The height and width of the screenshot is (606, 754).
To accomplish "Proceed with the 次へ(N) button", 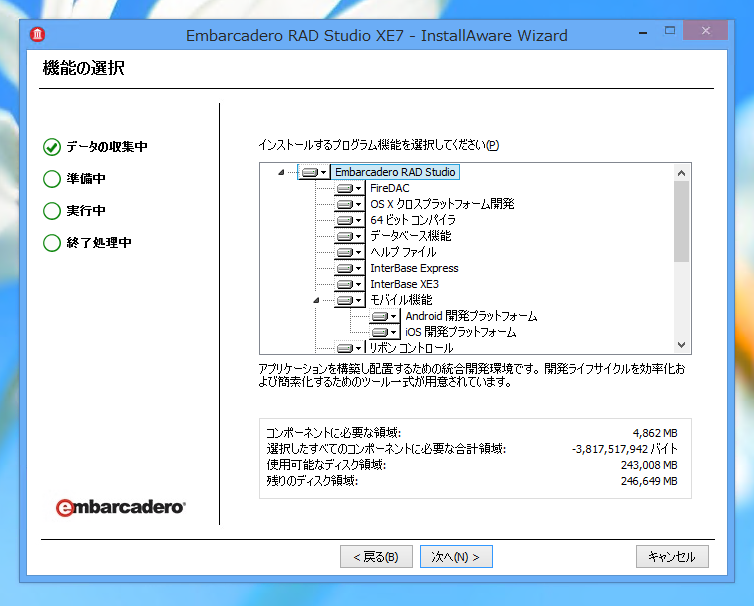I will 456,556.
